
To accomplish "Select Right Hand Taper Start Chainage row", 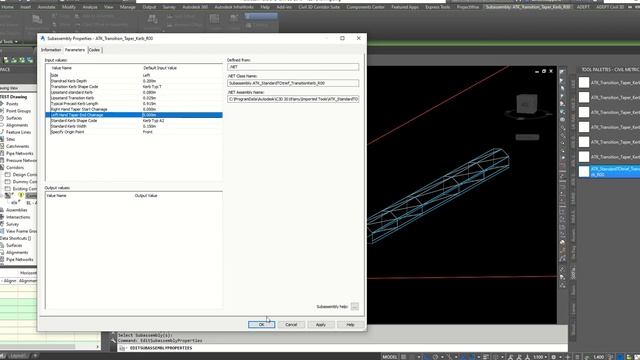I will click(134, 109).
